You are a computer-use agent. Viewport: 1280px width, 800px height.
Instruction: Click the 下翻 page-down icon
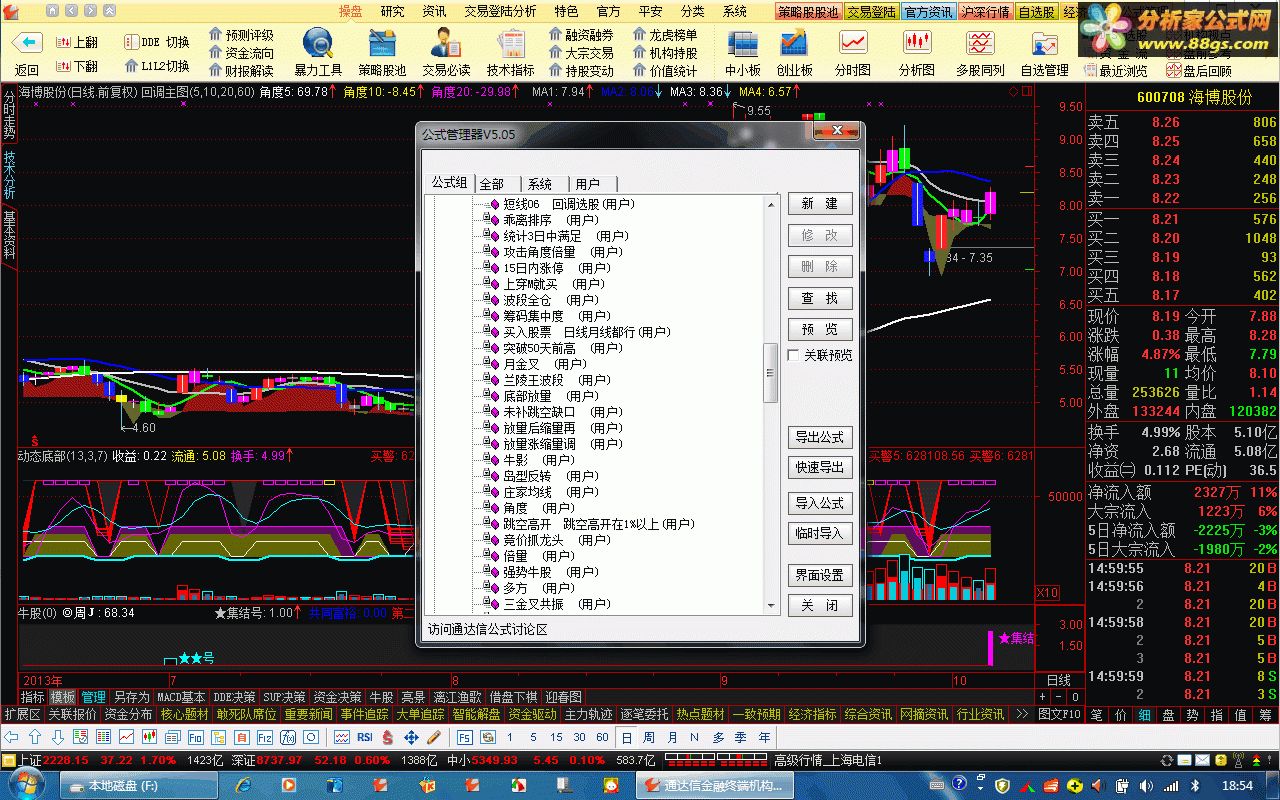coord(62,66)
